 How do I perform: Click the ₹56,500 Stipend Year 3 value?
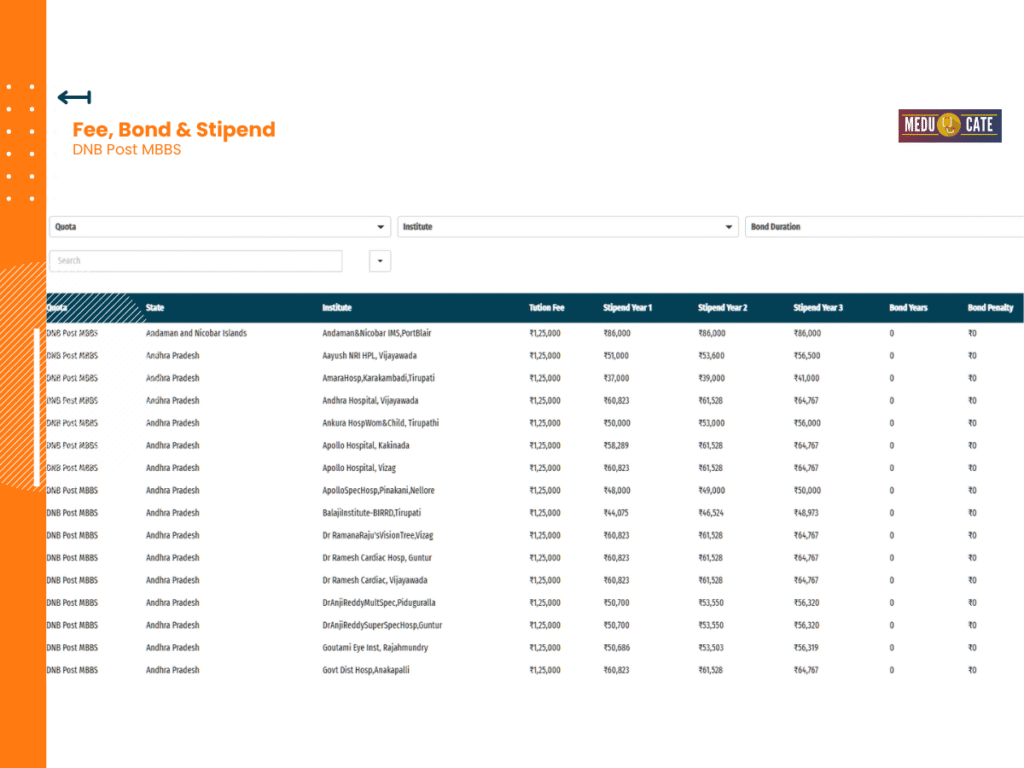click(807, 355)
